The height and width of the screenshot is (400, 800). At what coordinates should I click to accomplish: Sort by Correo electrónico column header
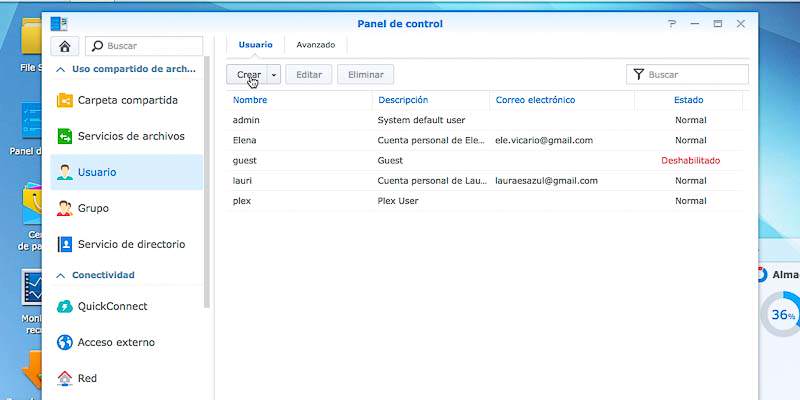[562, 100]
